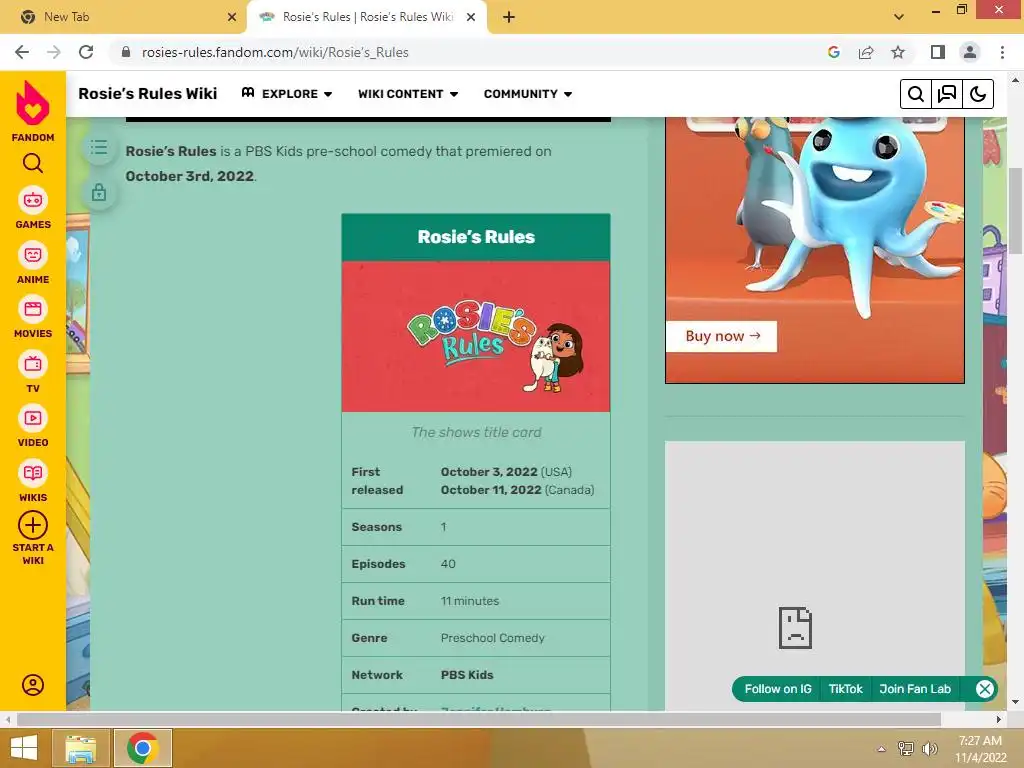Click the share page icon

click(x=866, y=52)
